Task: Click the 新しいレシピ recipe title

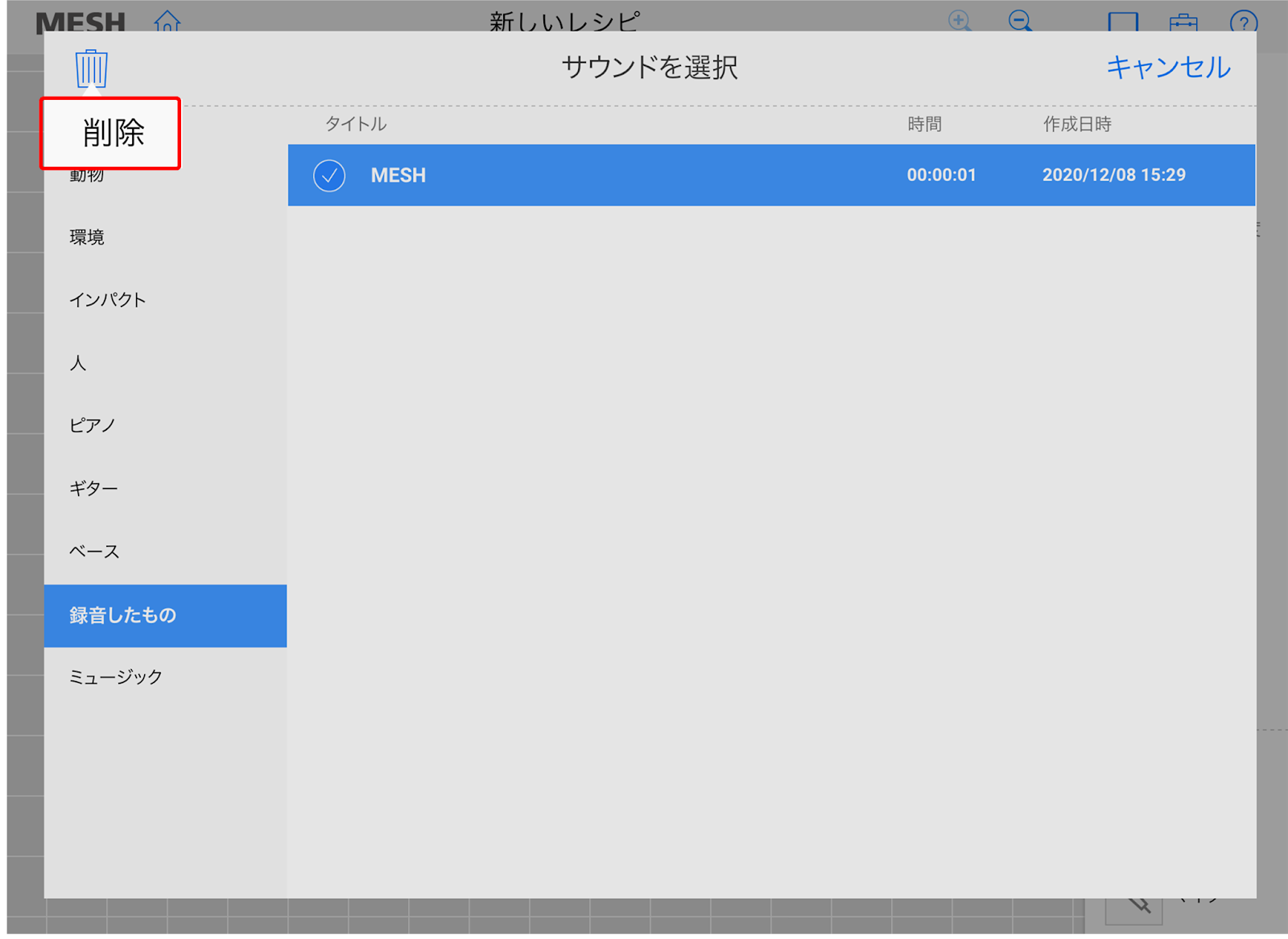Action: [564, 22]
